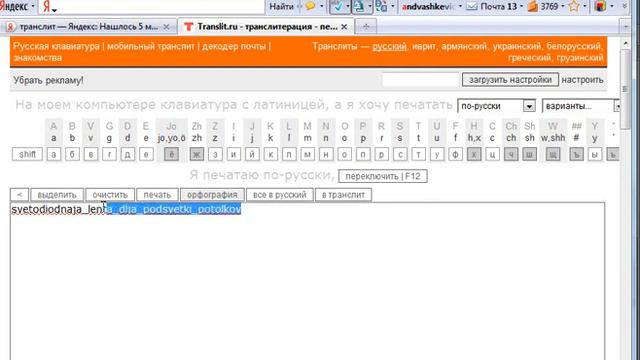Click the Cyrillic ц virtual key

pyautogui.click(x=492, y=154)
